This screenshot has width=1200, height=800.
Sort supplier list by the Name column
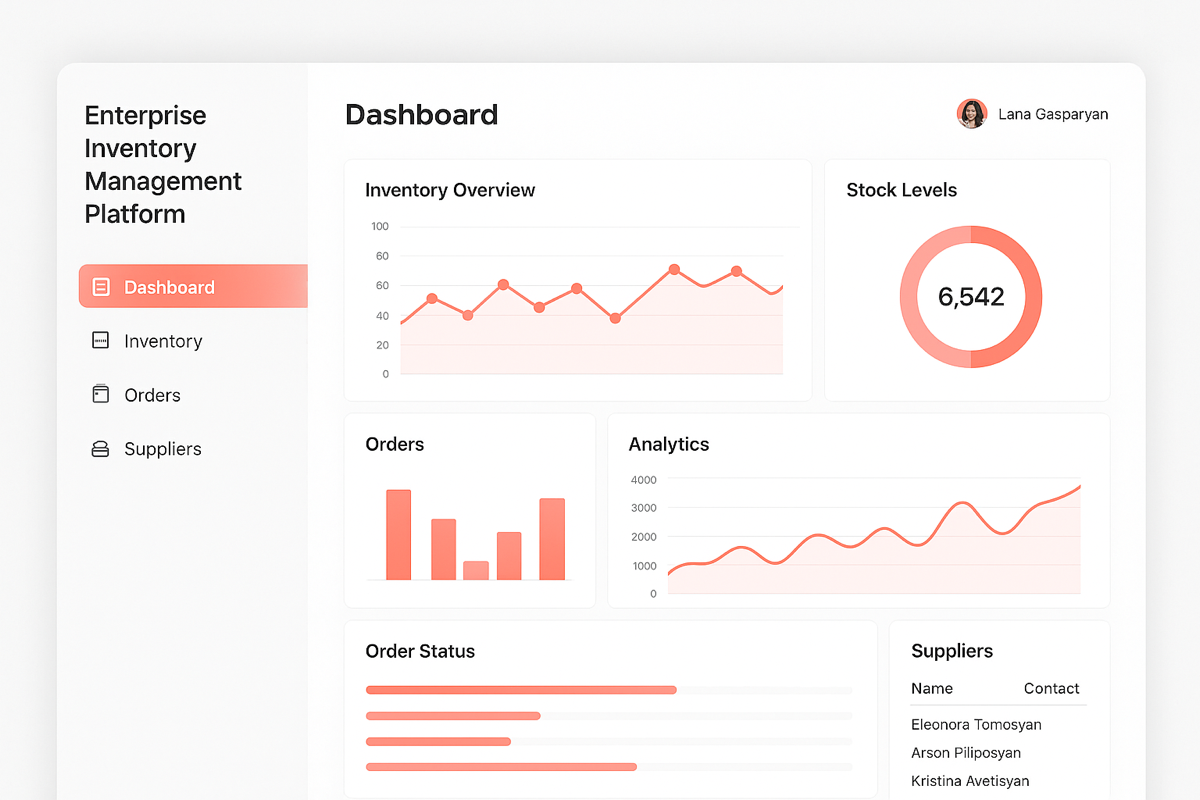tap(931, 688)
